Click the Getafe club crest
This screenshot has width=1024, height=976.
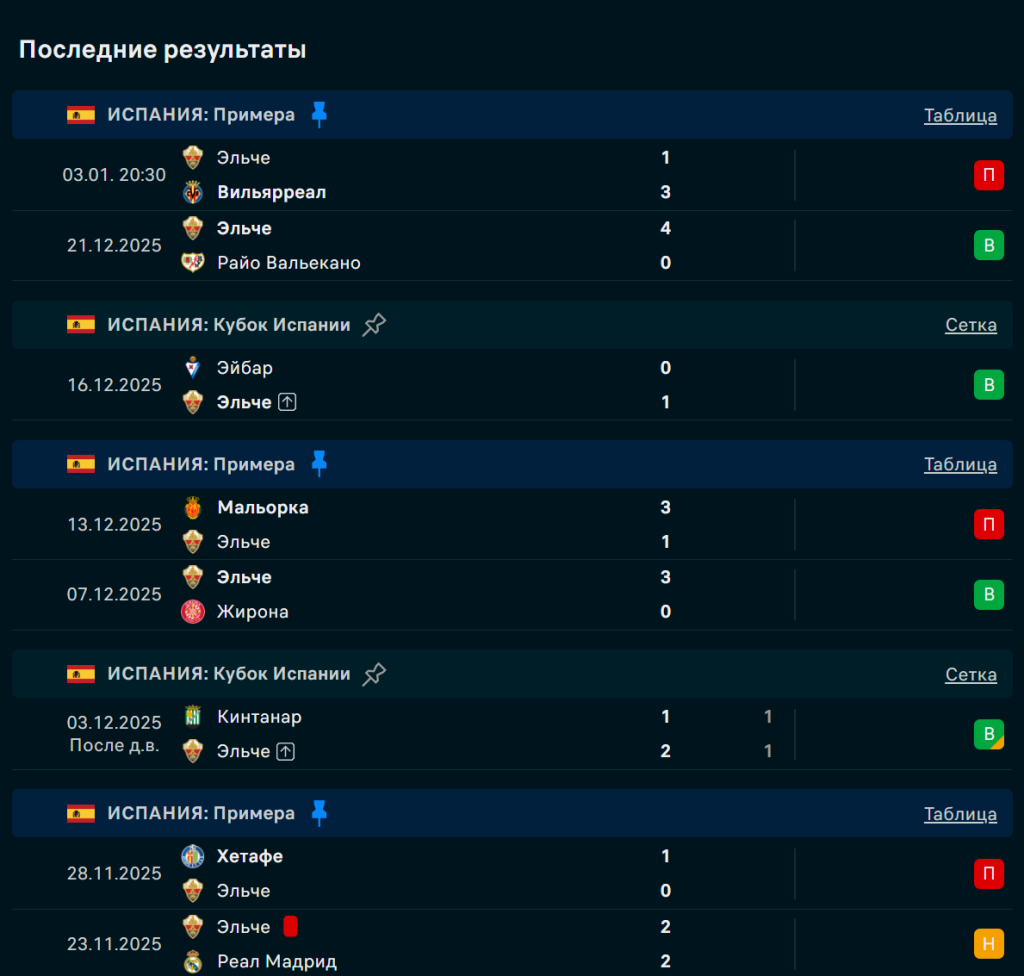[193, 857]
